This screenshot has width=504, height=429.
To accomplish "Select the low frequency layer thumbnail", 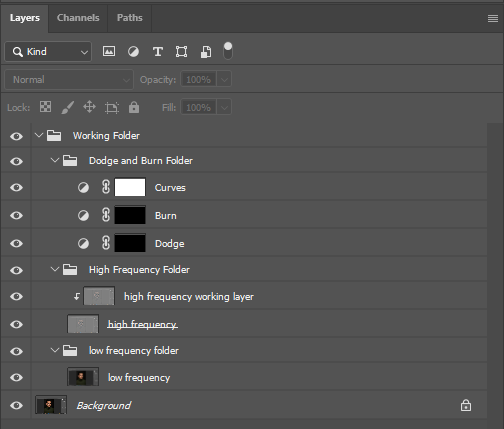I will coord(83,377).
